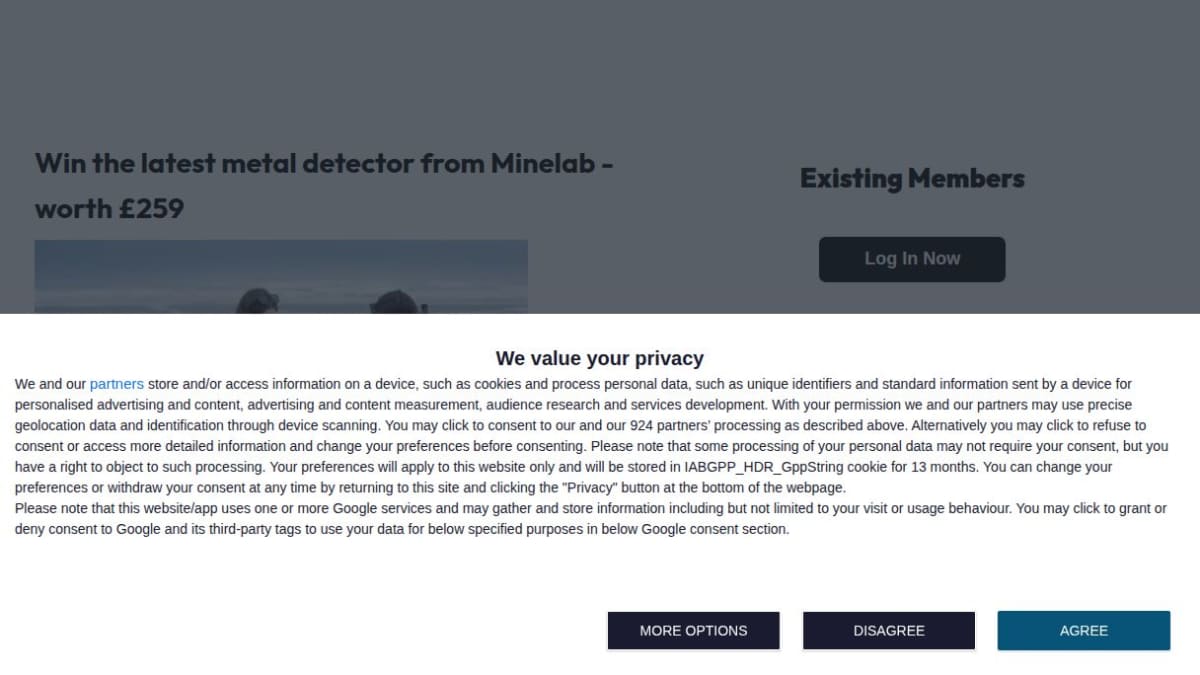Image resolution: width=1200 pixels, height=675 pixels.
Task: Click blank space left of MORE OPTIONS
Action: coord(300,630)
